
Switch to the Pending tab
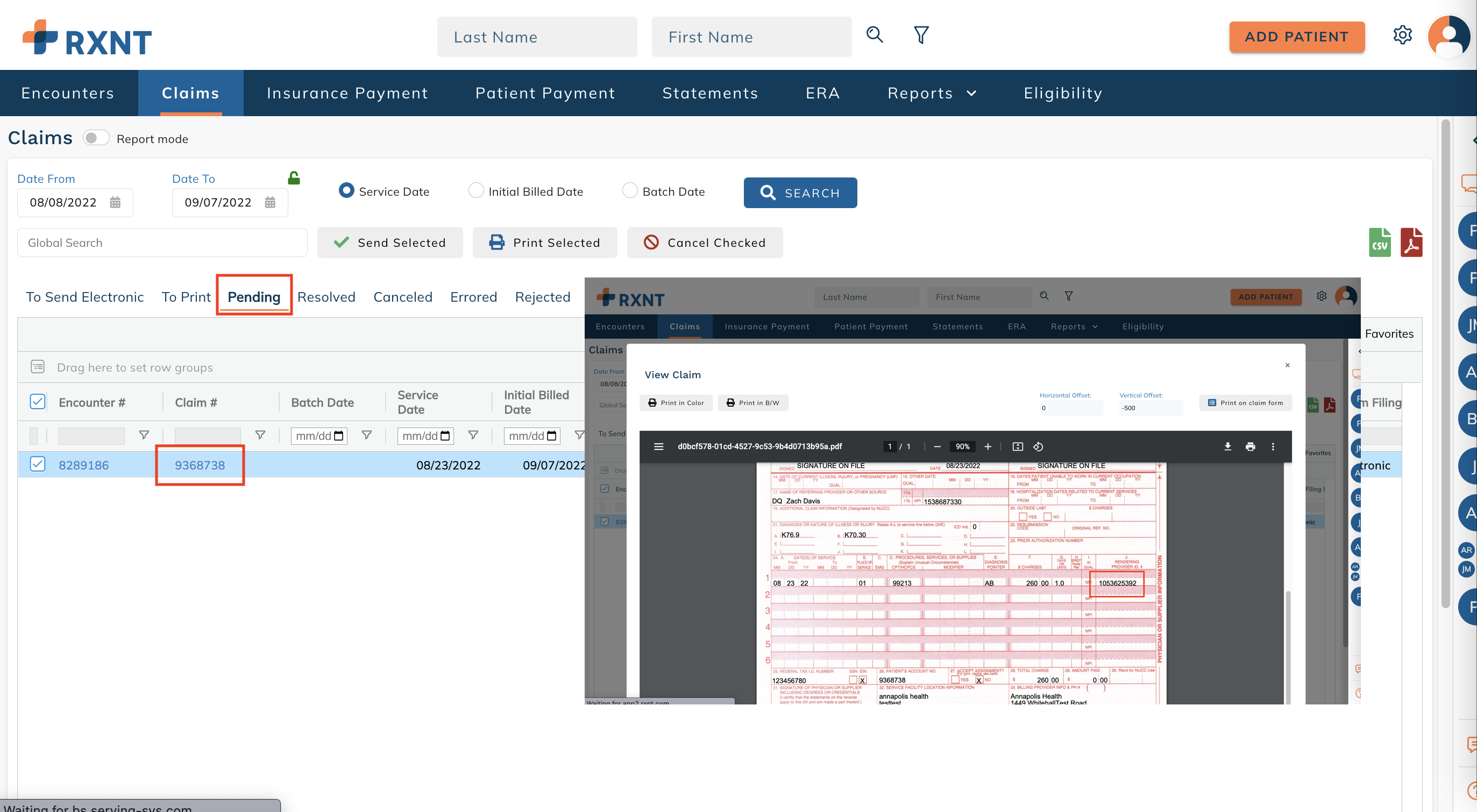click(254, 297)
